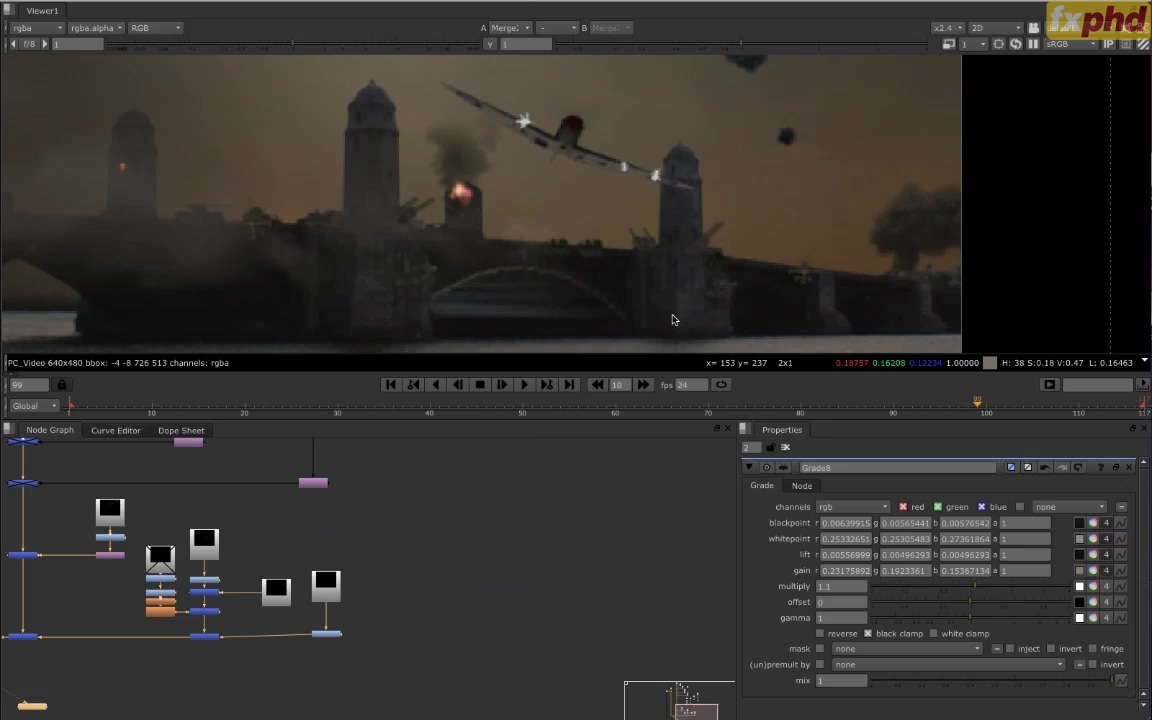The width and height of the screenshot is (1152, 720).
Task: Open curve animation menu for gamma
Action: 1120,618
